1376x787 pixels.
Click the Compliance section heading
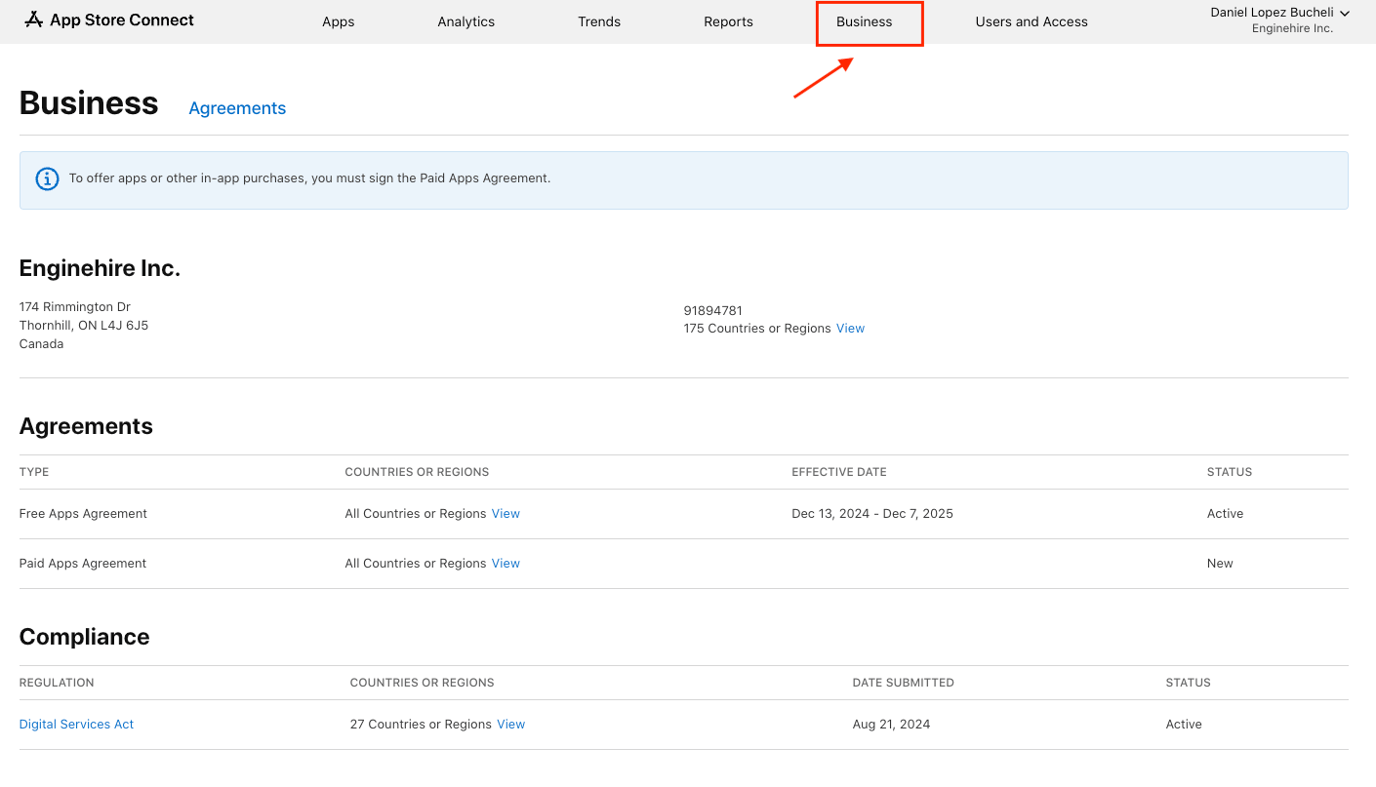point(84,637)
